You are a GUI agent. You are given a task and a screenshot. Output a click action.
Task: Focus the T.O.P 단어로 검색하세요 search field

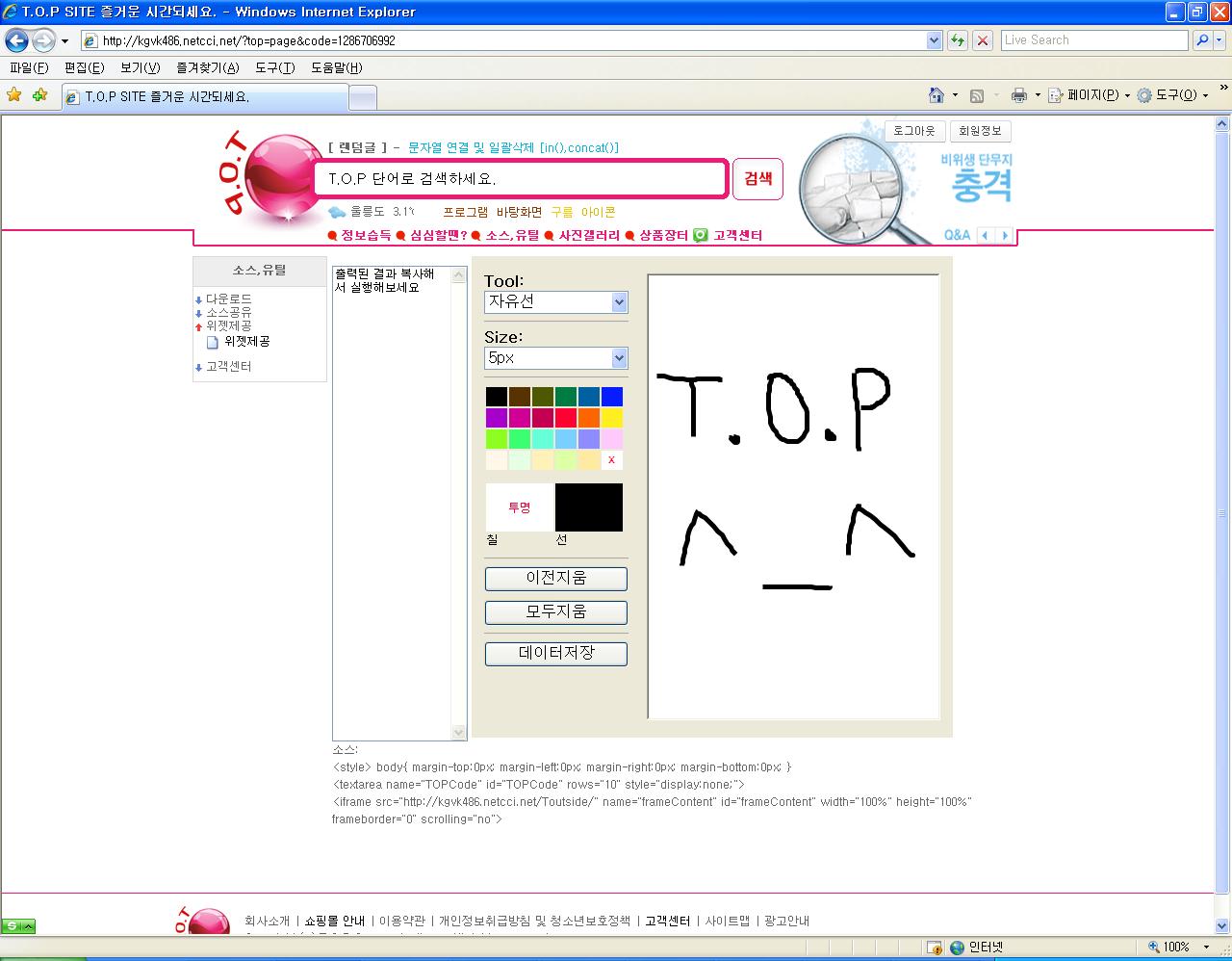[521, 179]
